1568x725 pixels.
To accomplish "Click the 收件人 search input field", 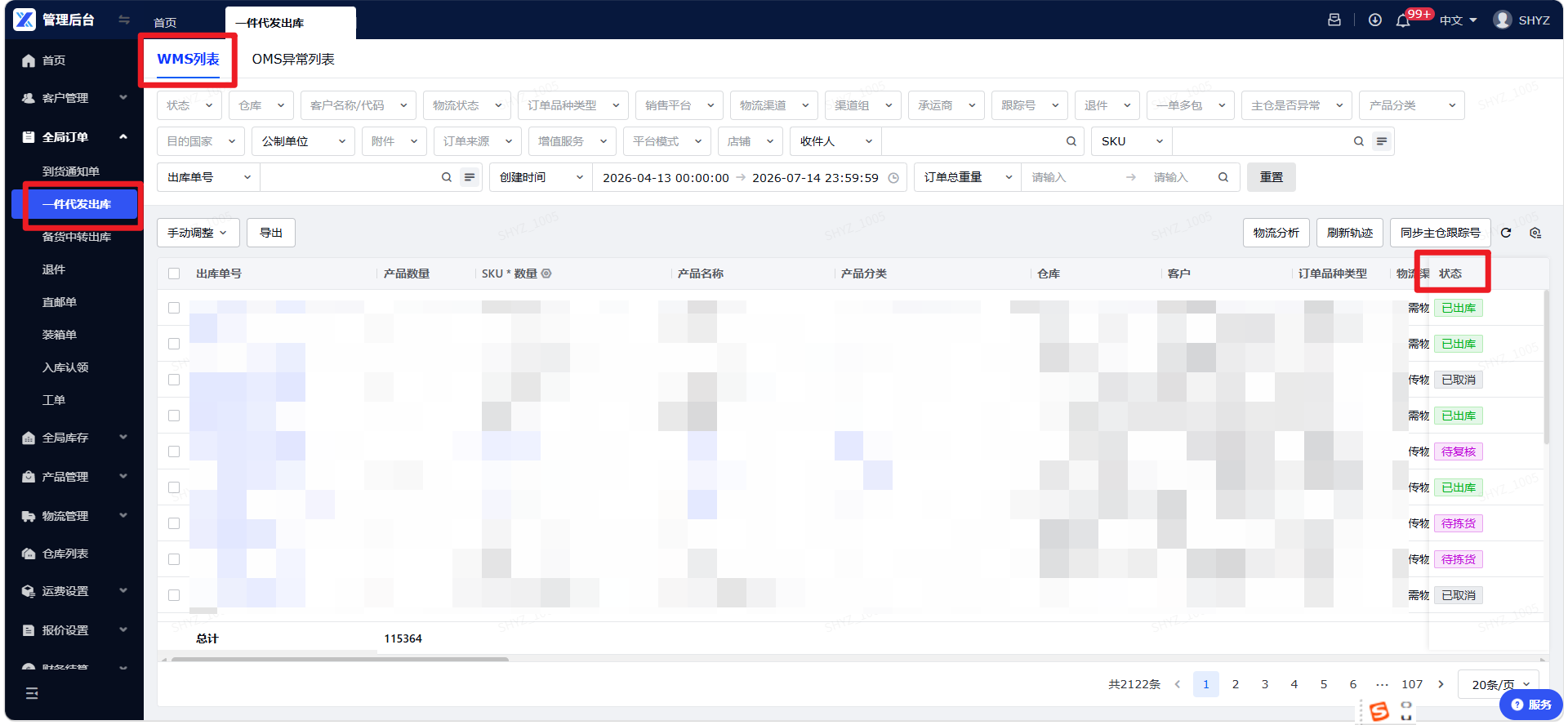I will [972, 141].
